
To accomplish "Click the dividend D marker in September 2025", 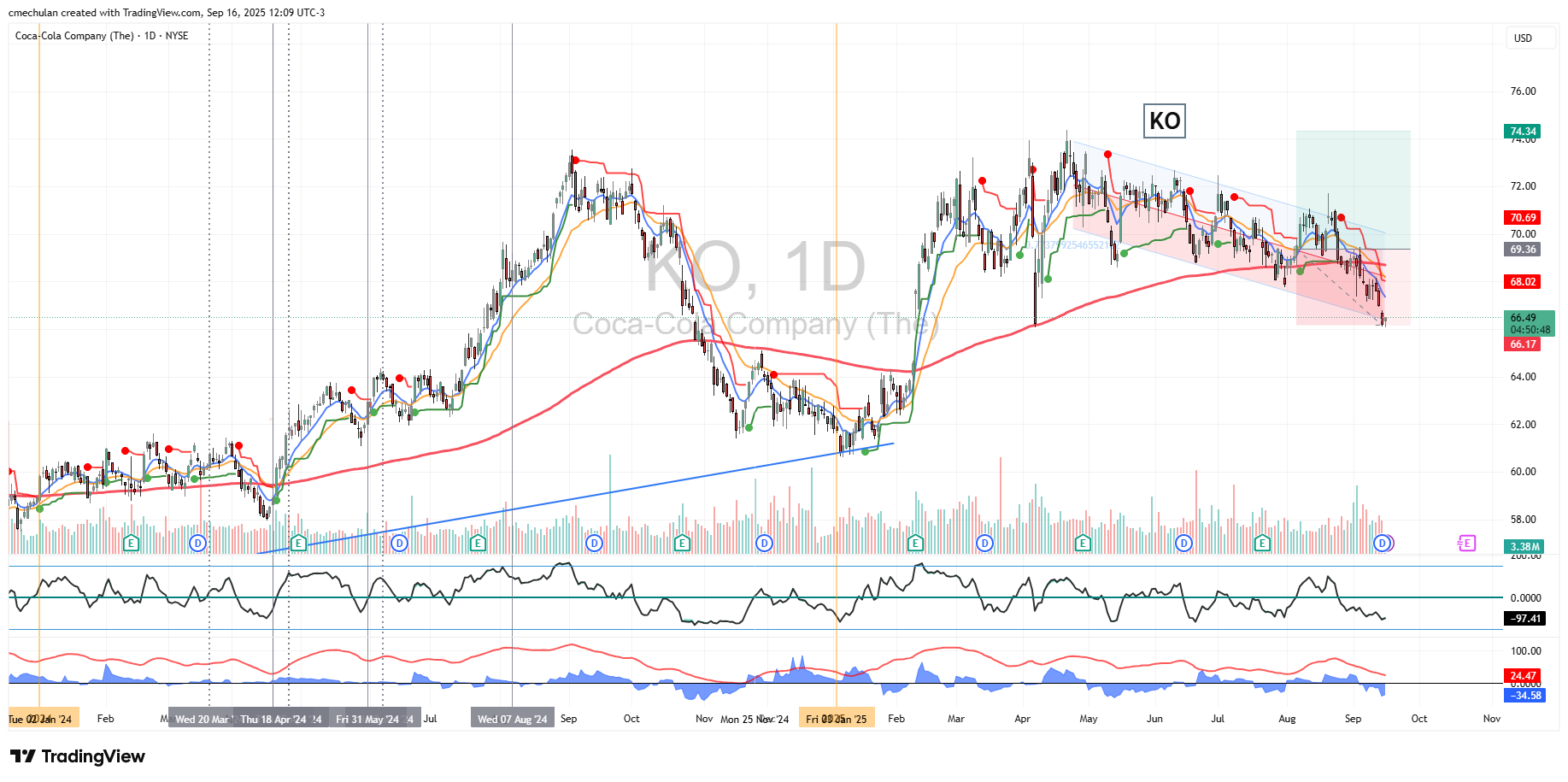I will 1382,543.
